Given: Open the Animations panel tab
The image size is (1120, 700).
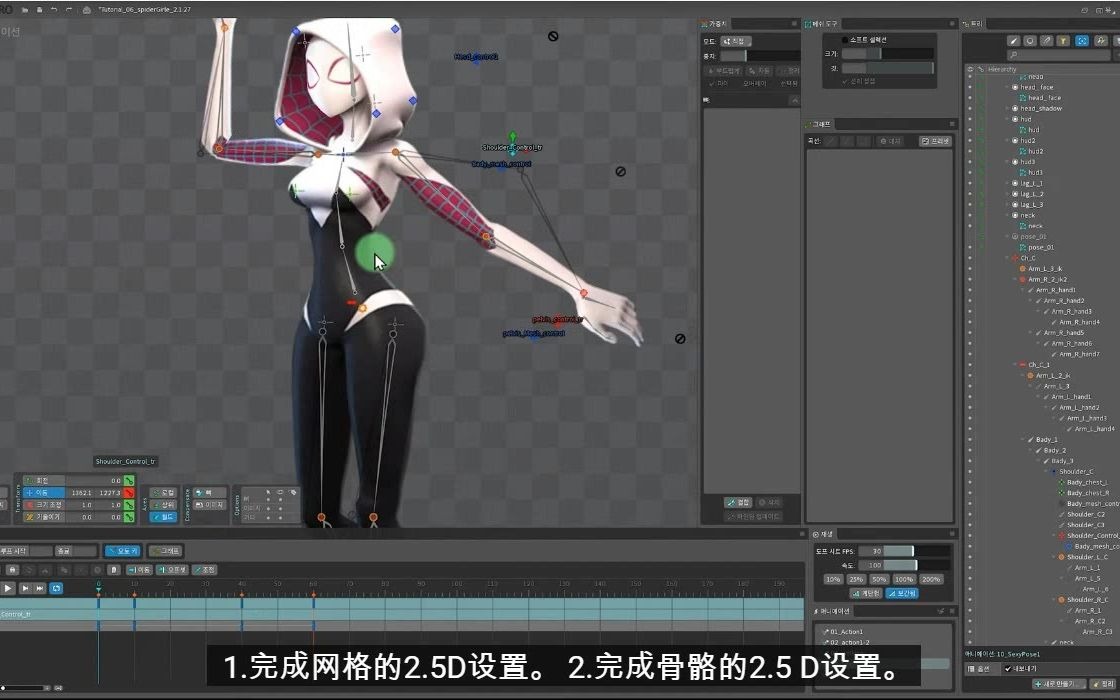Looking at the screenshot, I should [x=832, y=611].
